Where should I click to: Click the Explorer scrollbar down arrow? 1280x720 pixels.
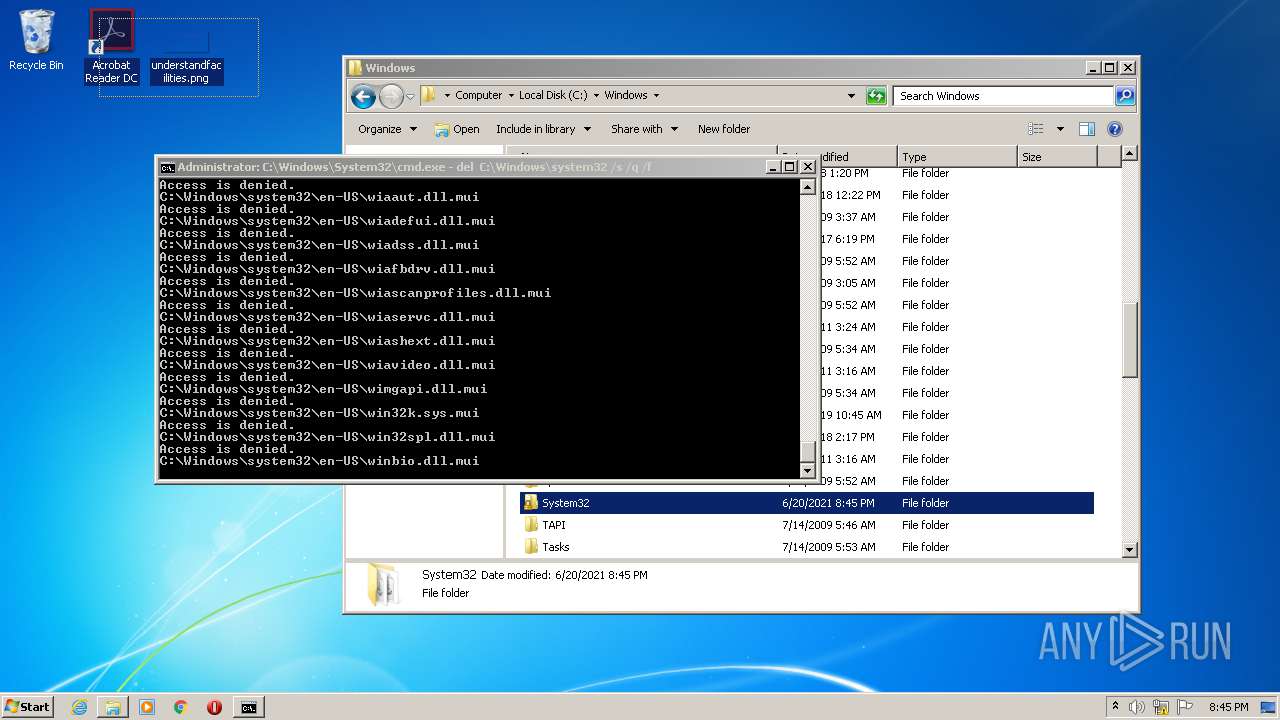(x=1130, y=549)
